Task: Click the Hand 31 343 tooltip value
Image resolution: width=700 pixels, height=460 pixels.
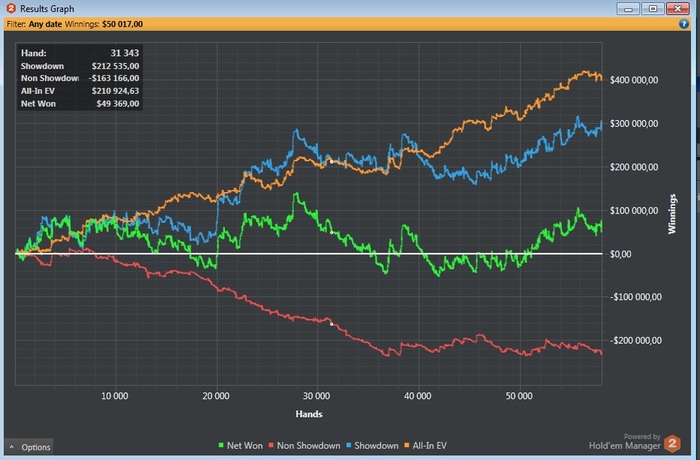Action: click(125, 53)
